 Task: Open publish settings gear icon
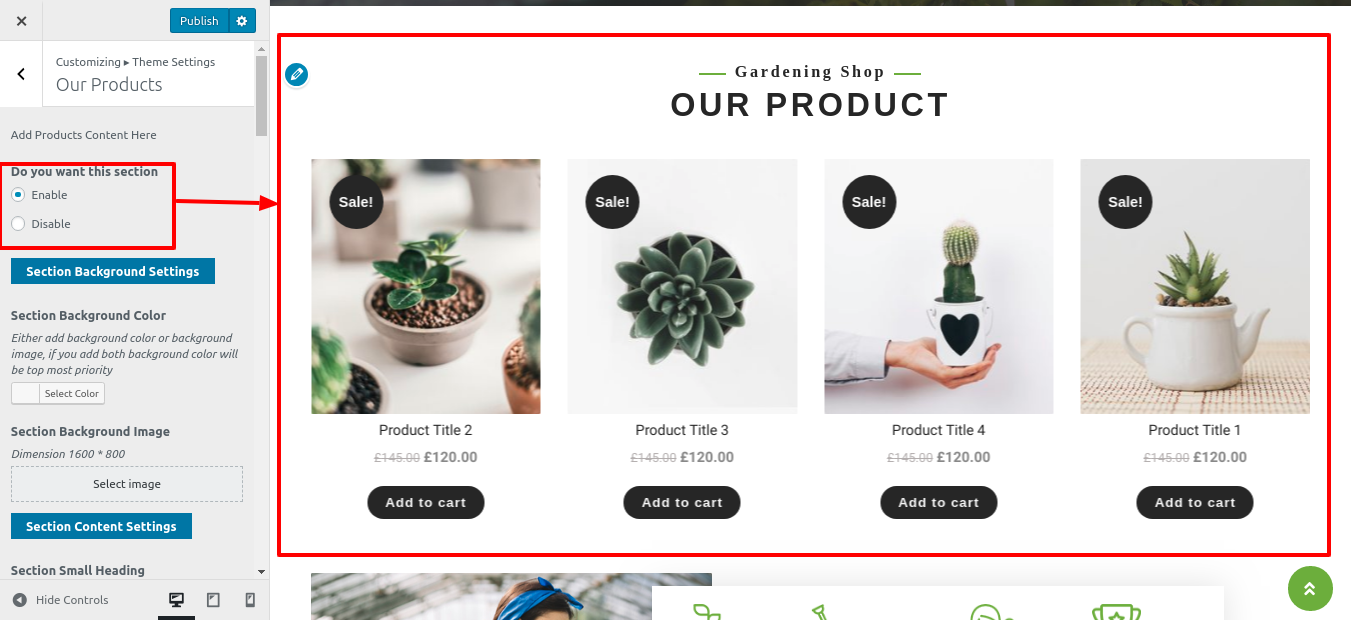(x=242, y=21)
